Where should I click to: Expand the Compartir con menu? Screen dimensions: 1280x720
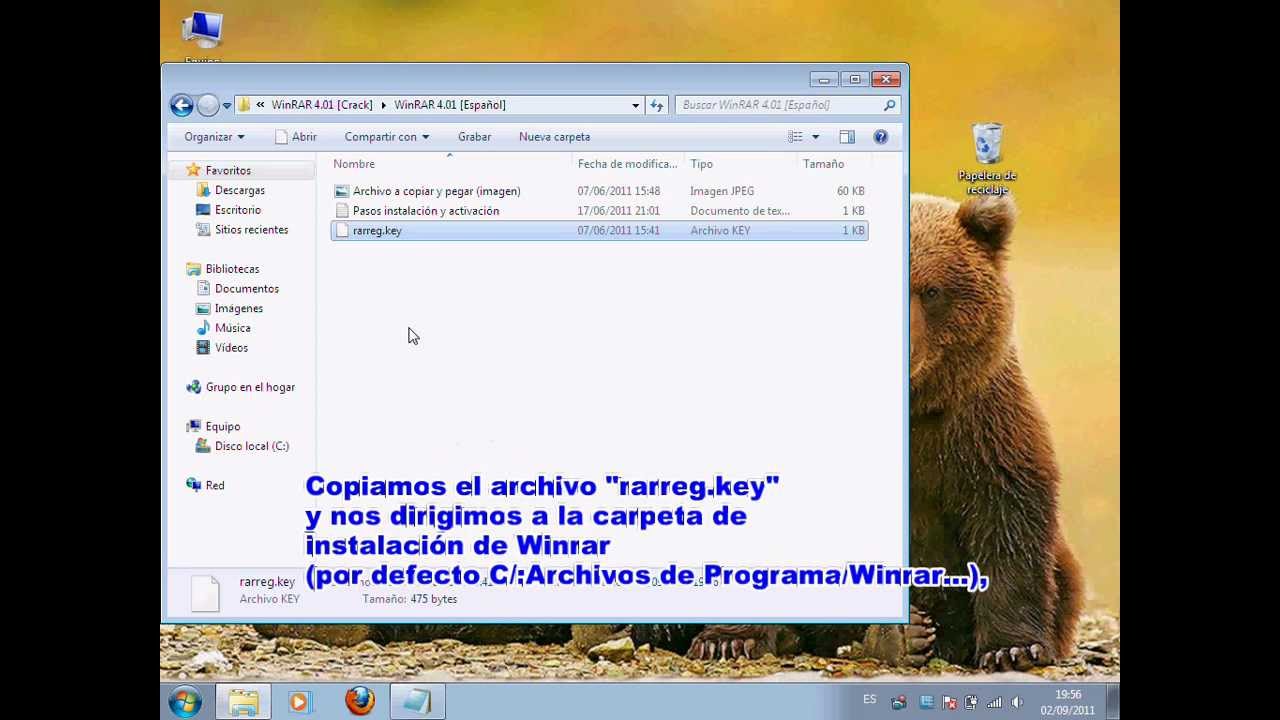386,137
